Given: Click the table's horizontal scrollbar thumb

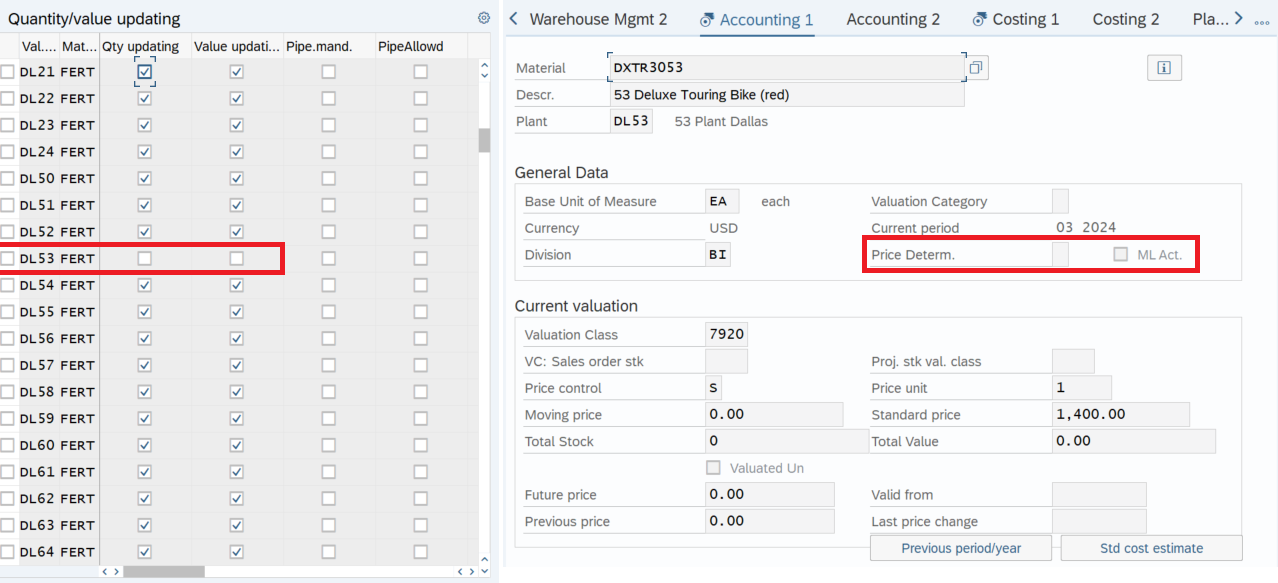Looking at the screenshot, I should pyautogui.click(x=164, y=572).
